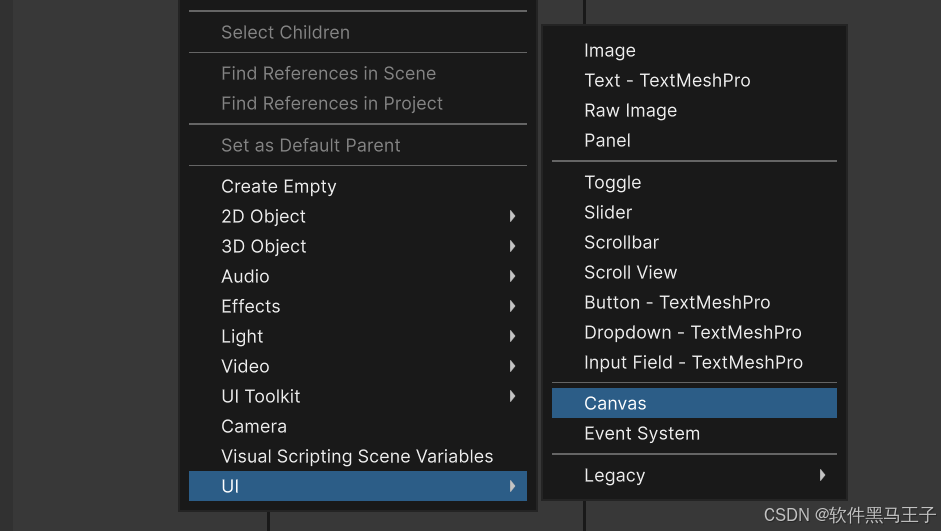Expand the 3D Object submenu arrow
The image size is (941, 531).
(512, 246)
